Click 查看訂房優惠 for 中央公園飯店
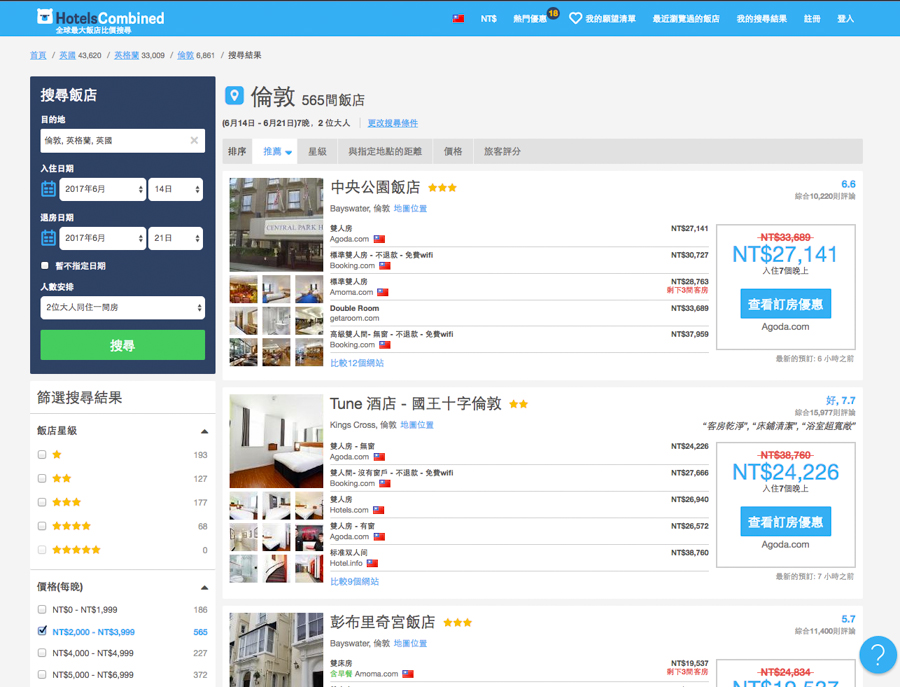The image size is (900, 687). (786, 304)
